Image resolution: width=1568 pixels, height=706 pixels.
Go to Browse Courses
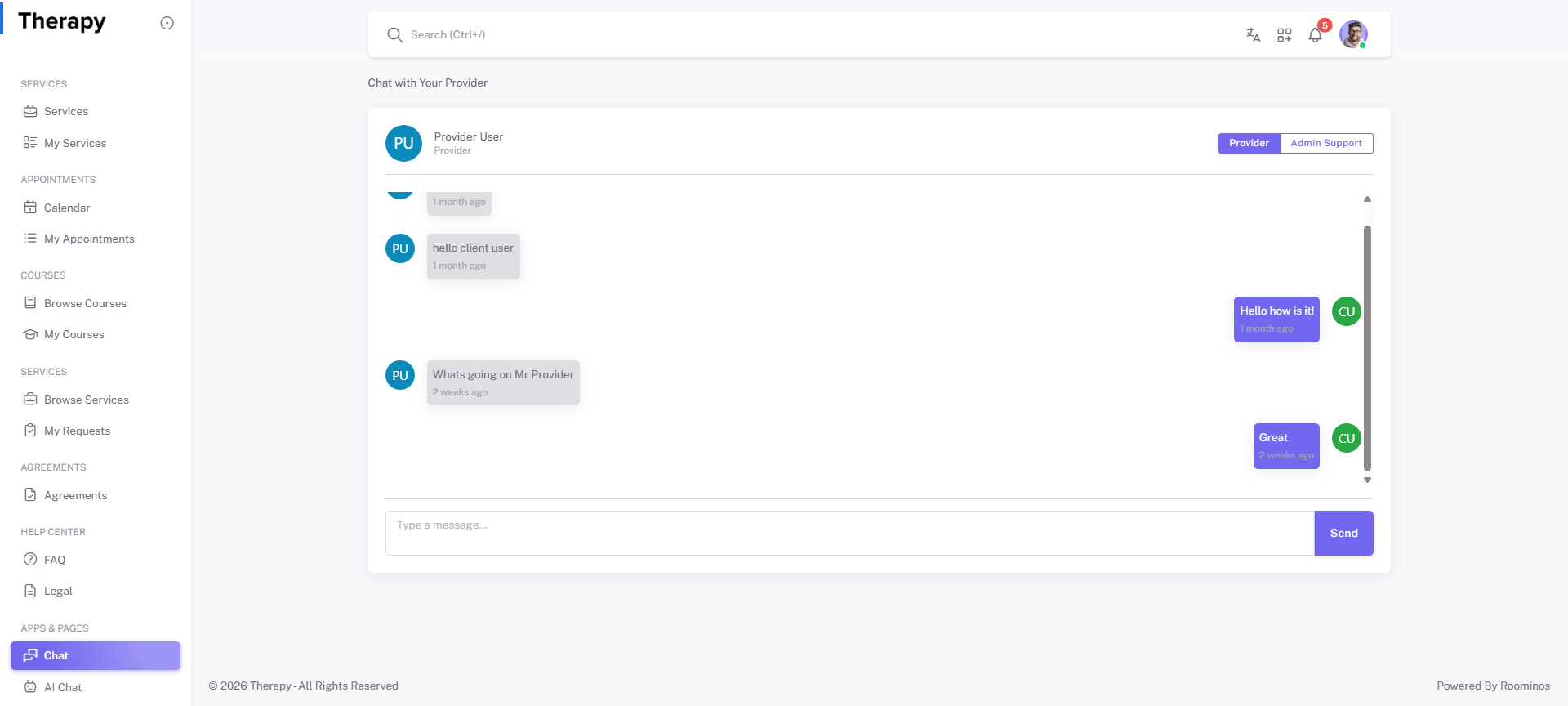point(96,303)
